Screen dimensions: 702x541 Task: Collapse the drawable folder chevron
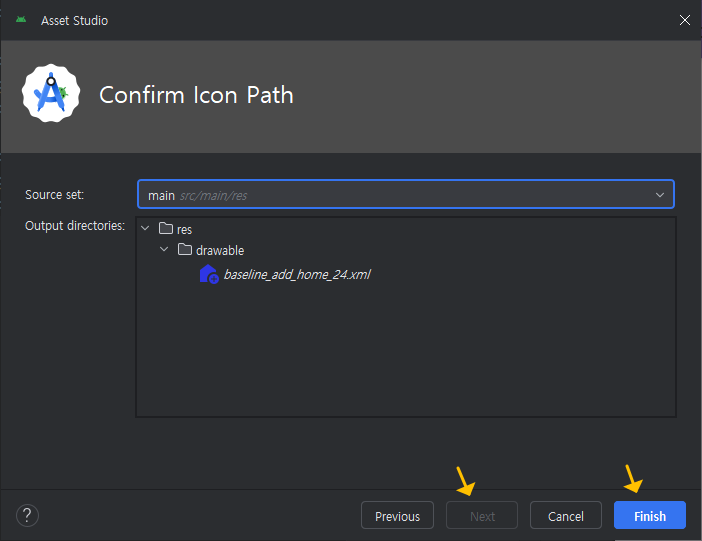coord(164,249)
